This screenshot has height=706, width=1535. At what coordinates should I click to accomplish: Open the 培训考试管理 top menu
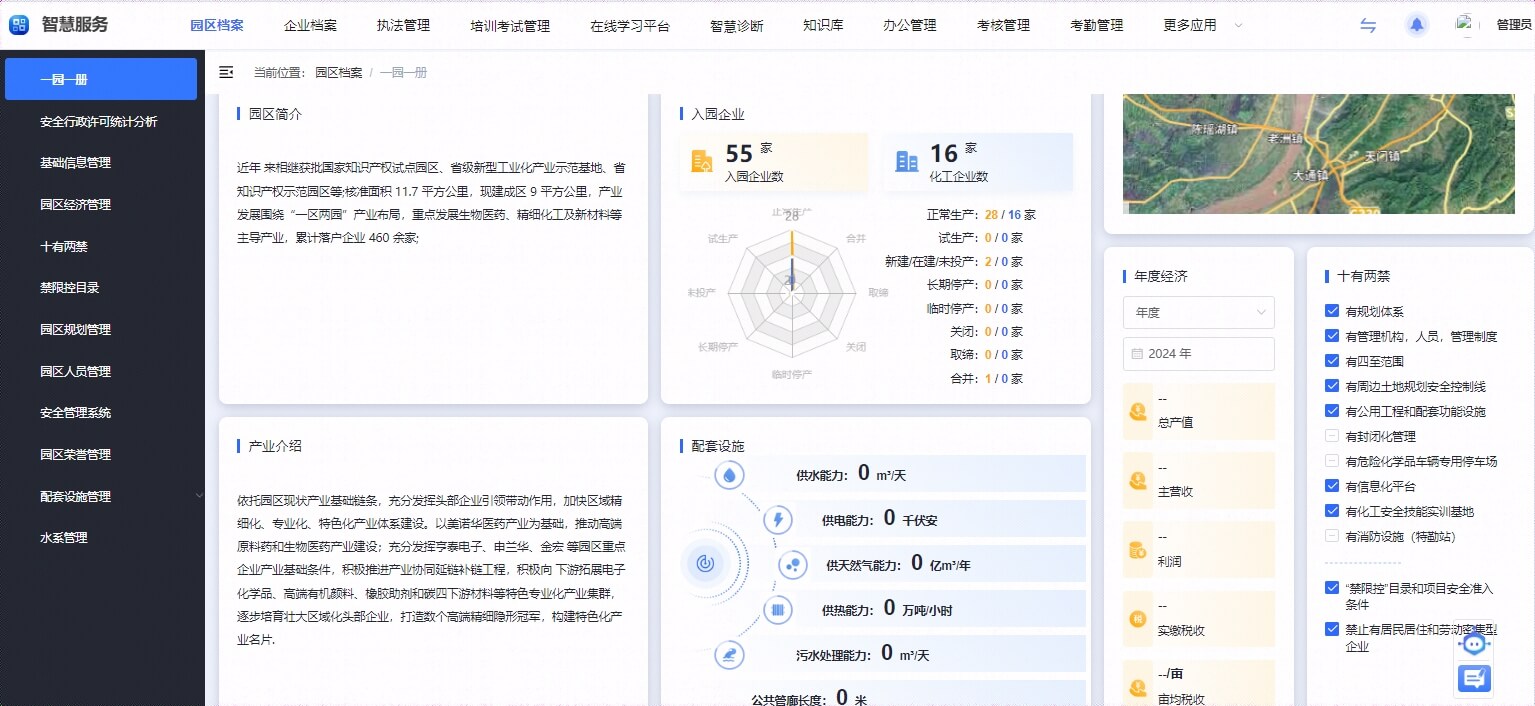click(x=510, y=26)
